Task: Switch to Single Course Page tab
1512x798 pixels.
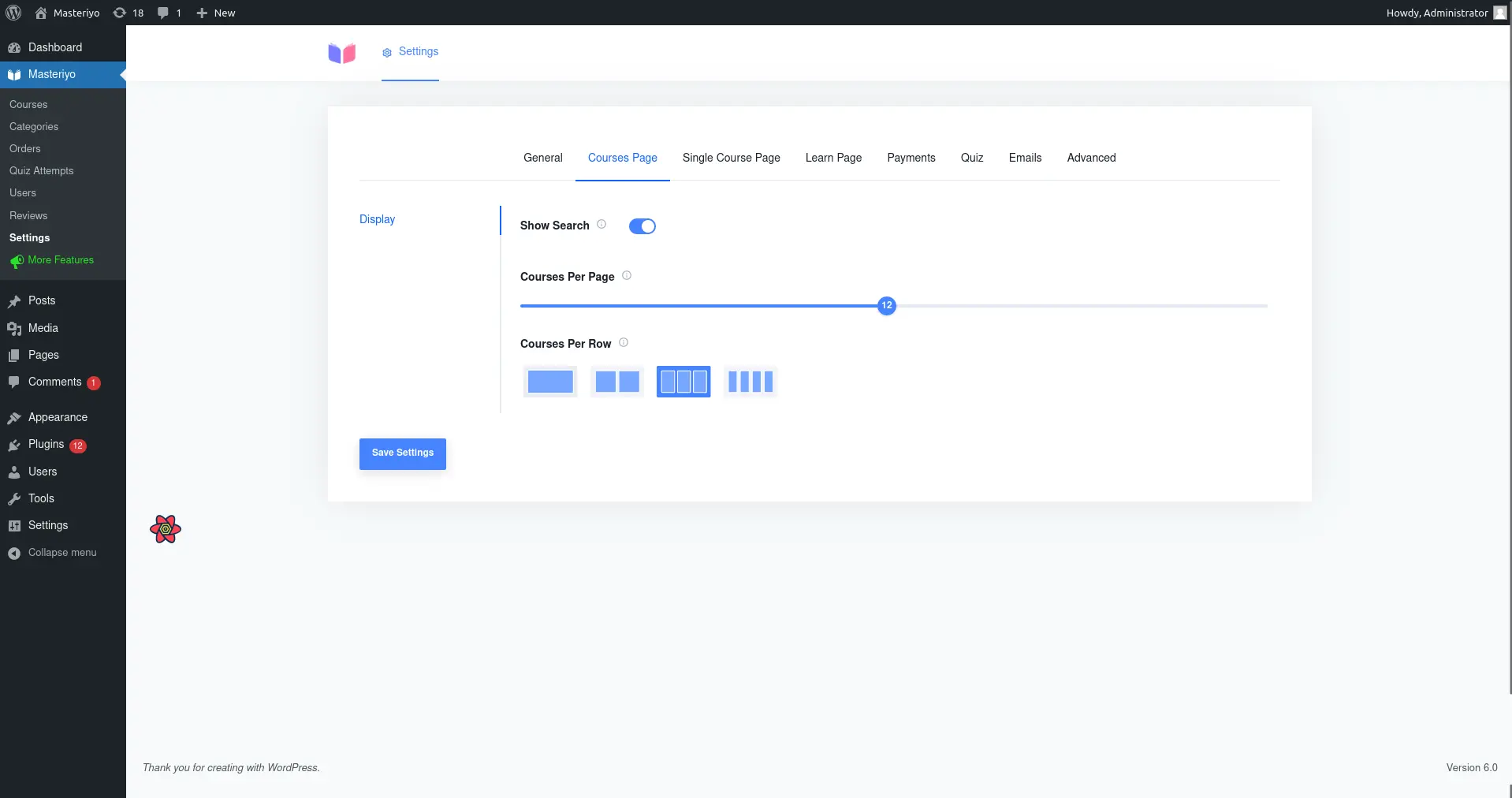Action: click(732, 158)
